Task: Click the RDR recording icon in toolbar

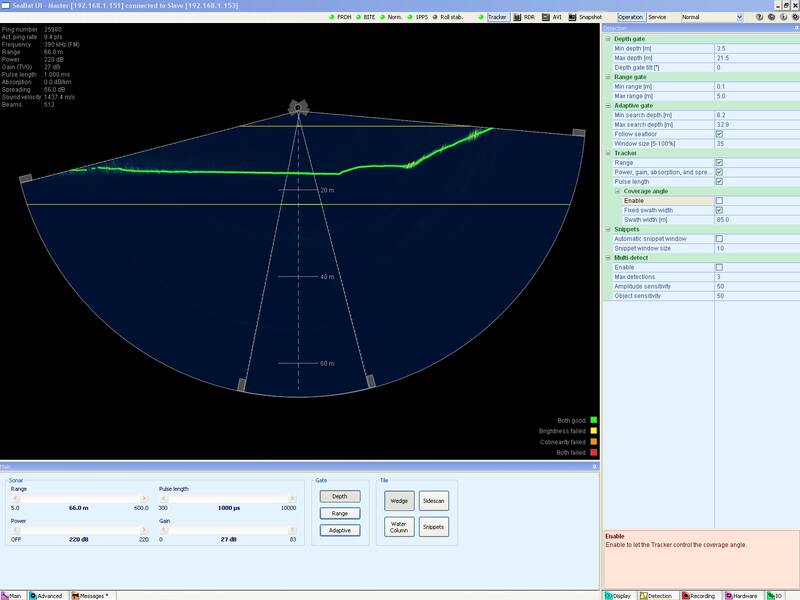Action: coord(524,17)
